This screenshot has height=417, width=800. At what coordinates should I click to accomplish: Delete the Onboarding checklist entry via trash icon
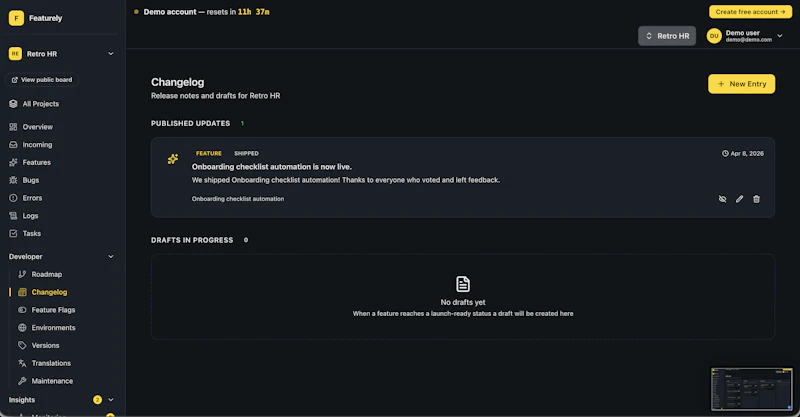coord(756,199)
